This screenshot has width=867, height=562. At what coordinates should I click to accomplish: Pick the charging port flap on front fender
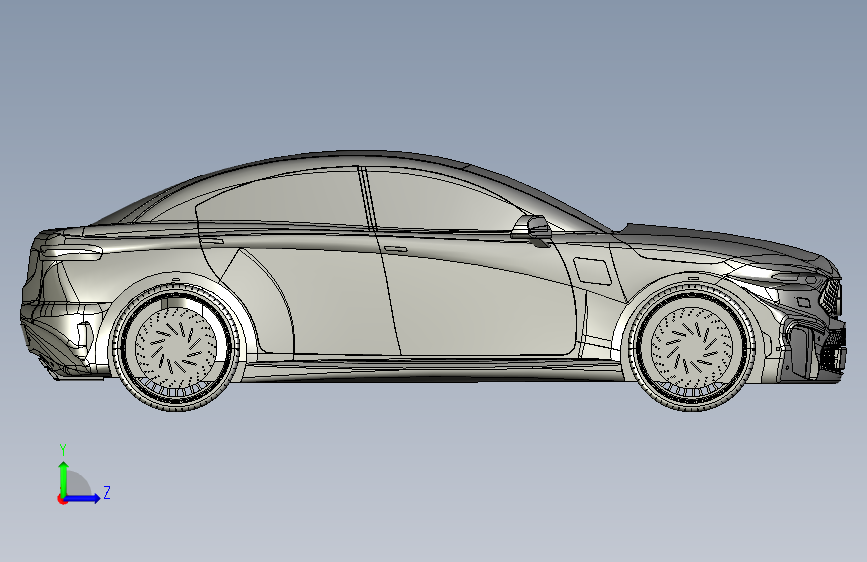point(592,271)
